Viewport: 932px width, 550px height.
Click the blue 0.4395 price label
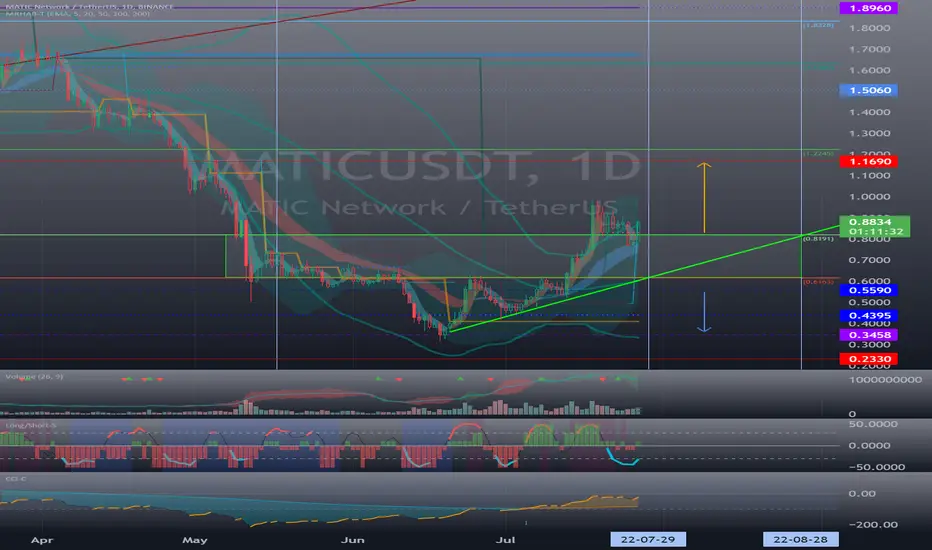(x=868, y=316)
